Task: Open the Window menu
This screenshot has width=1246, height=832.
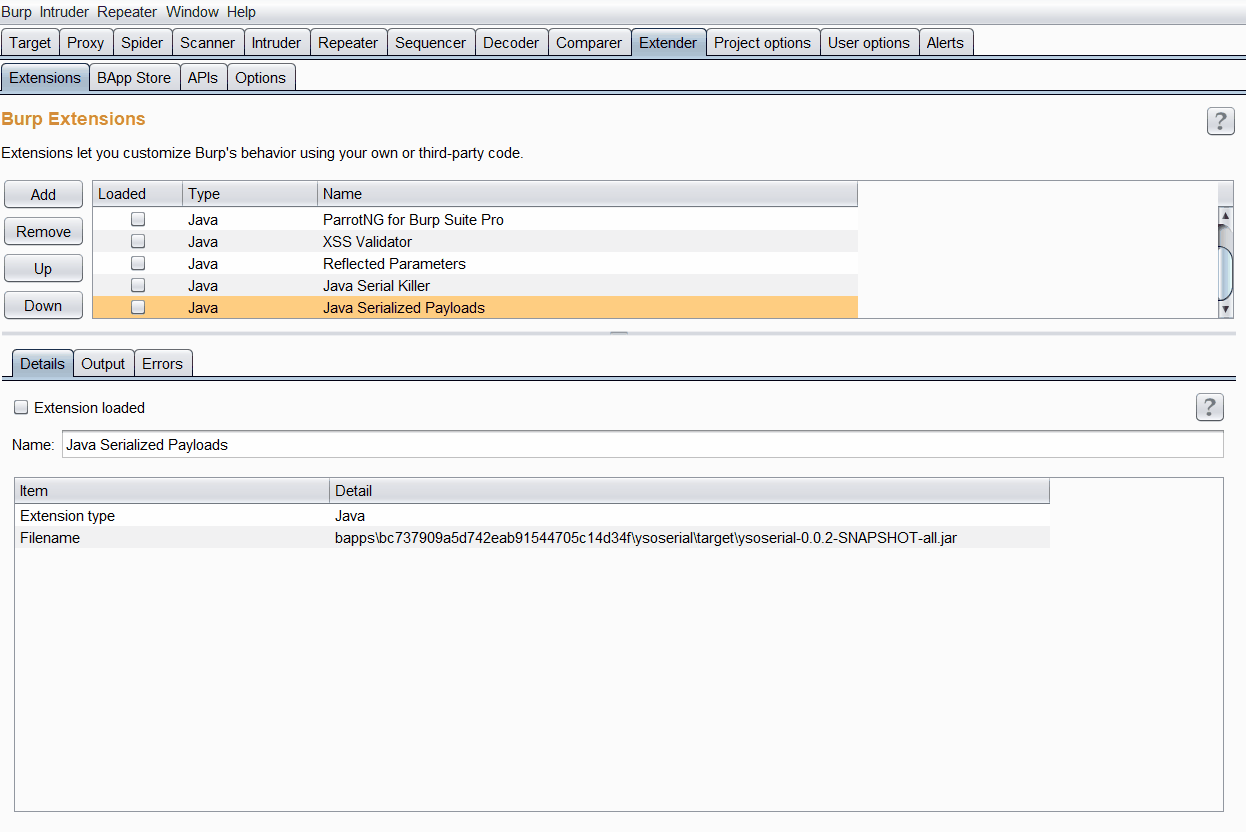Action: click(x=192, y=12)
